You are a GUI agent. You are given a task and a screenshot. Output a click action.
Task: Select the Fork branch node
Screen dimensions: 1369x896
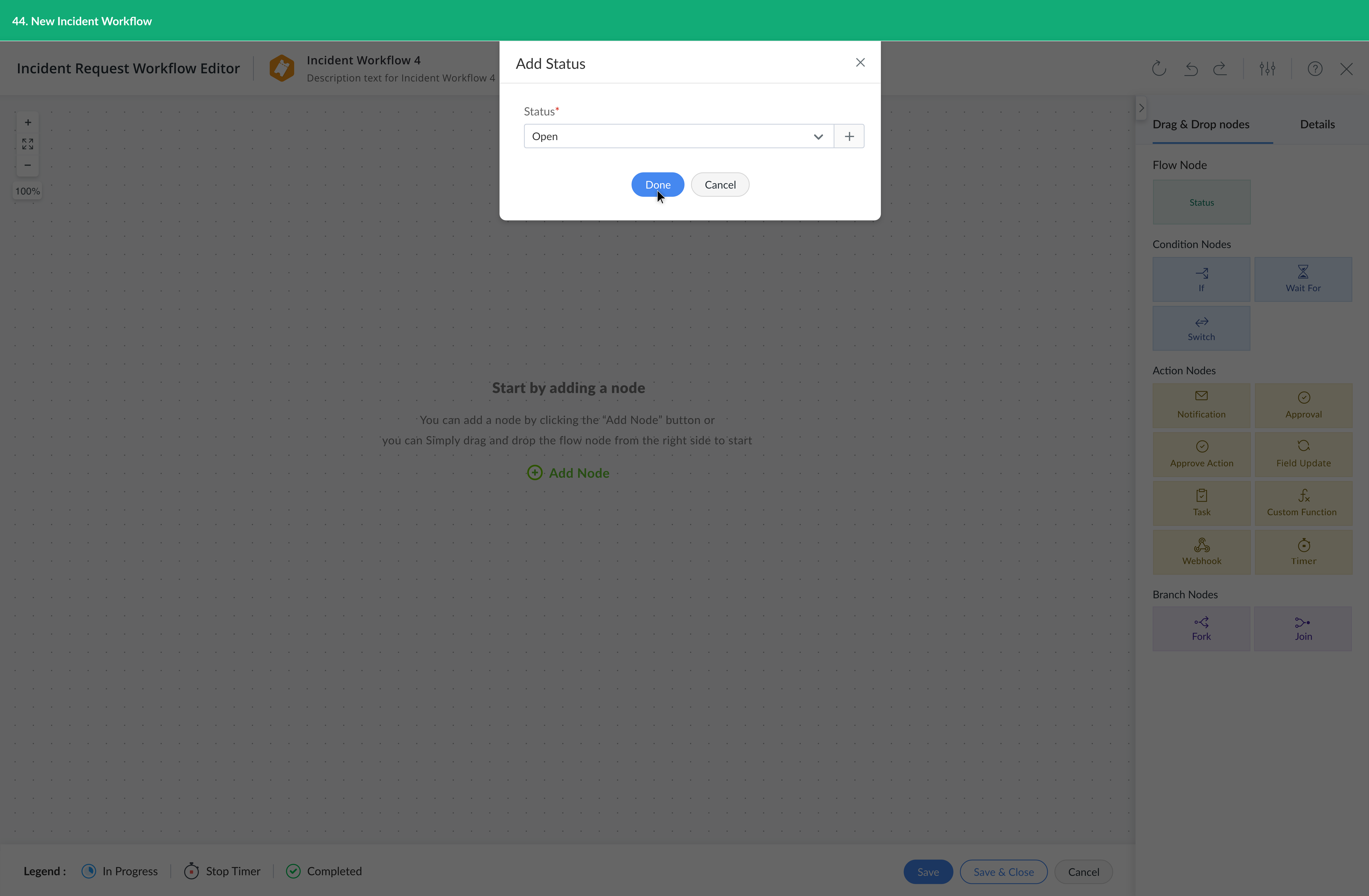1201,629
